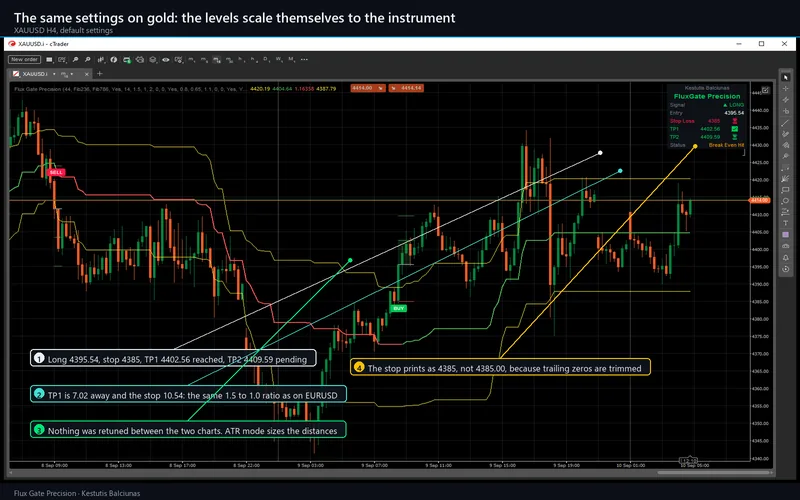Select the cursor pointer tool

coord(785,77)
